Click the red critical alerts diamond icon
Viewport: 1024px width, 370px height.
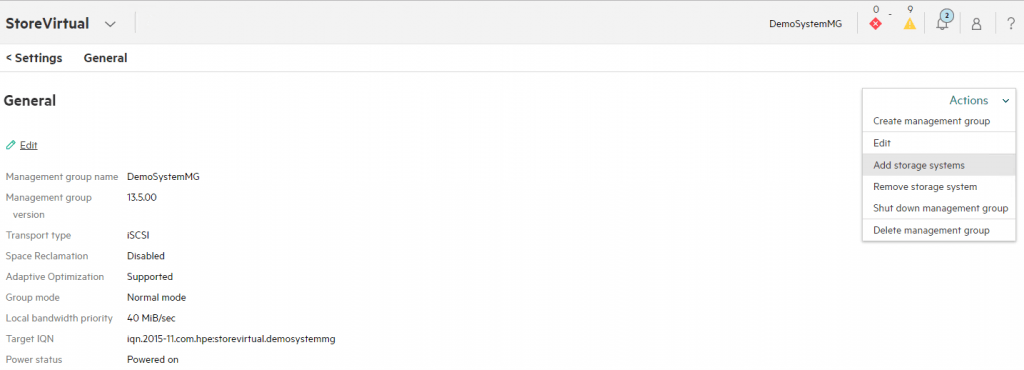tap(875, 24)
